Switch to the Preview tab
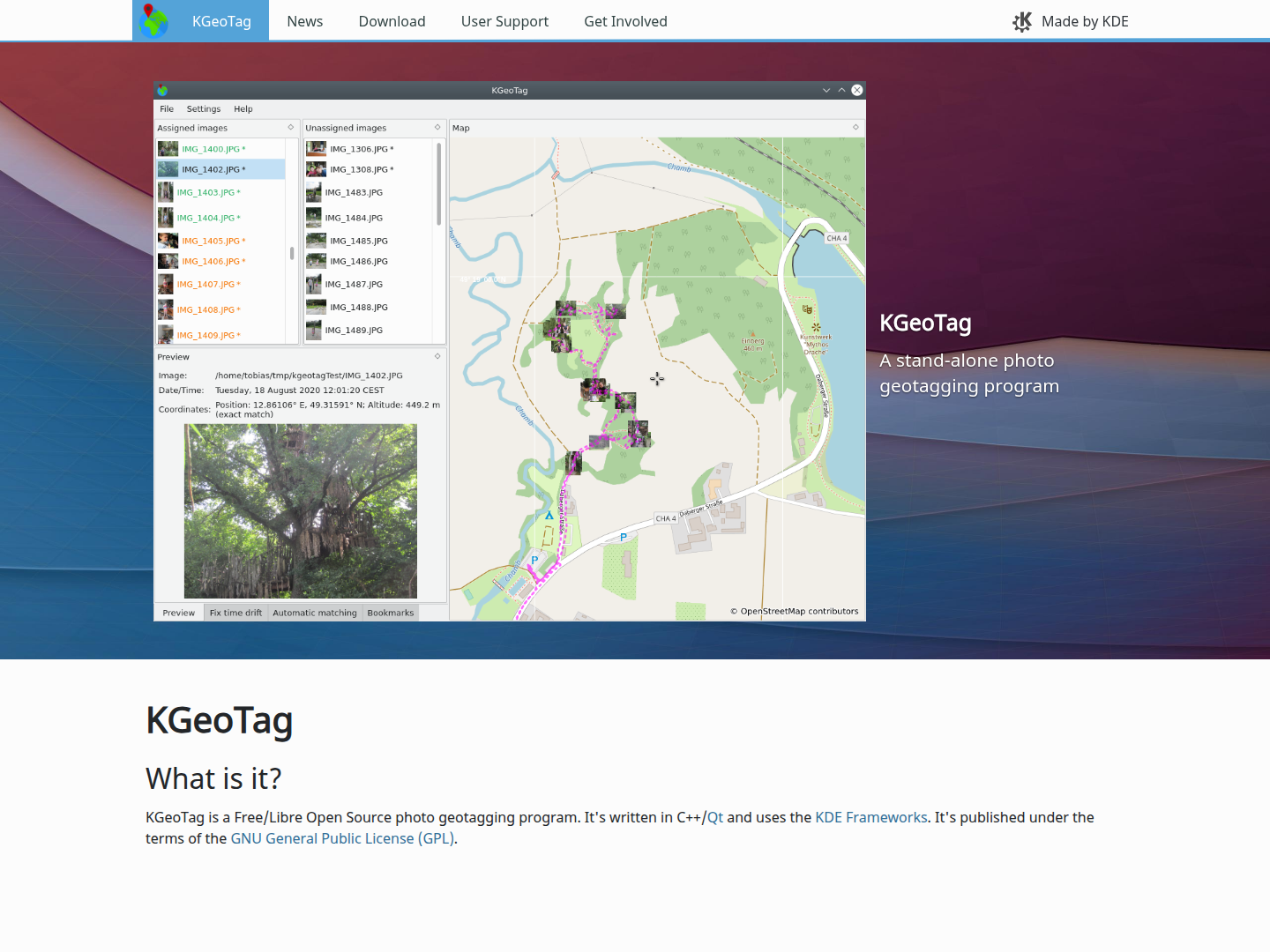 pos(179,613)
